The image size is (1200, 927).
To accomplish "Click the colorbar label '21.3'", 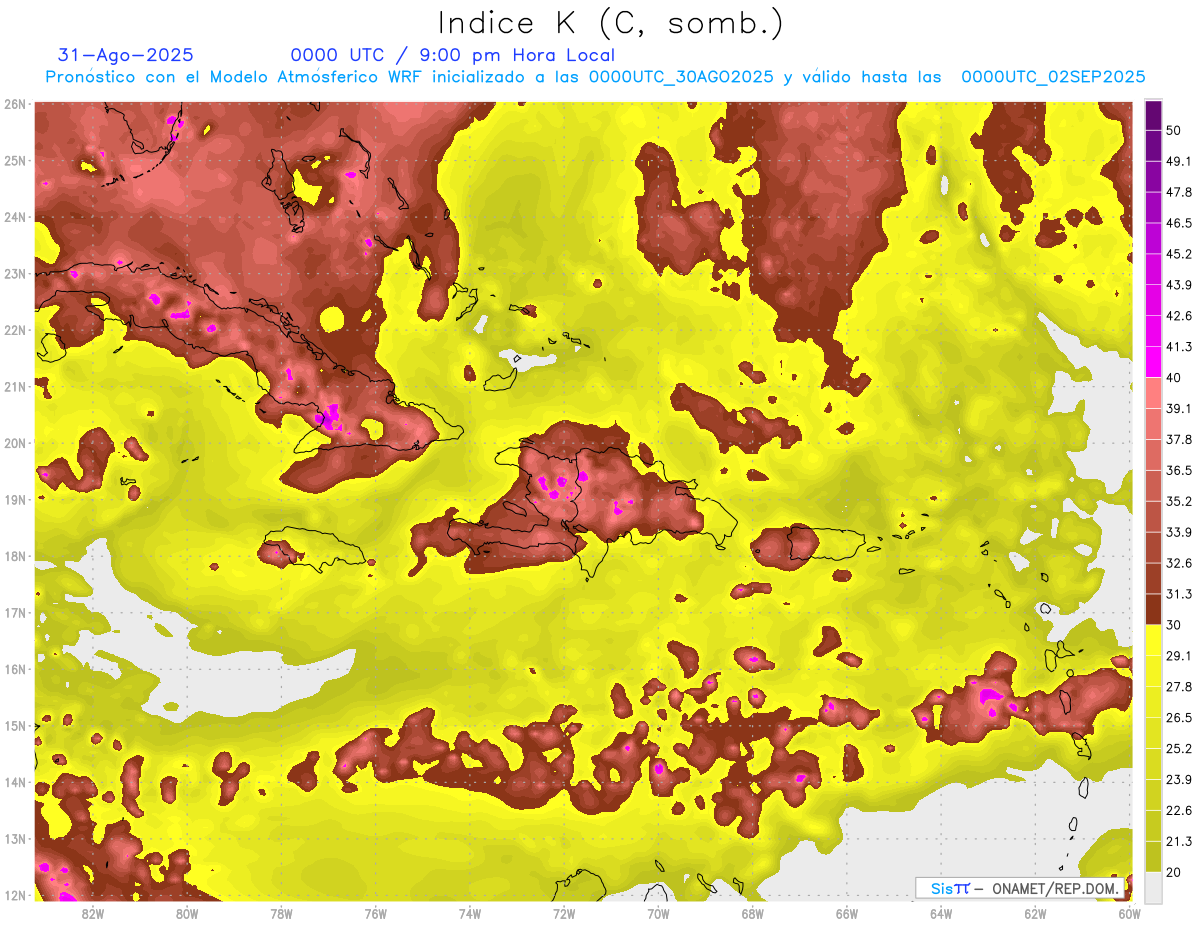I will click(x=1180, y=842).
